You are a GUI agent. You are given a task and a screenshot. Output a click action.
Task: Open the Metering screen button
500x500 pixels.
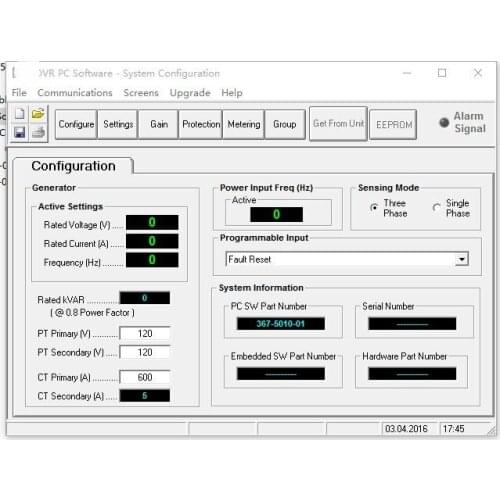(244, 124)
